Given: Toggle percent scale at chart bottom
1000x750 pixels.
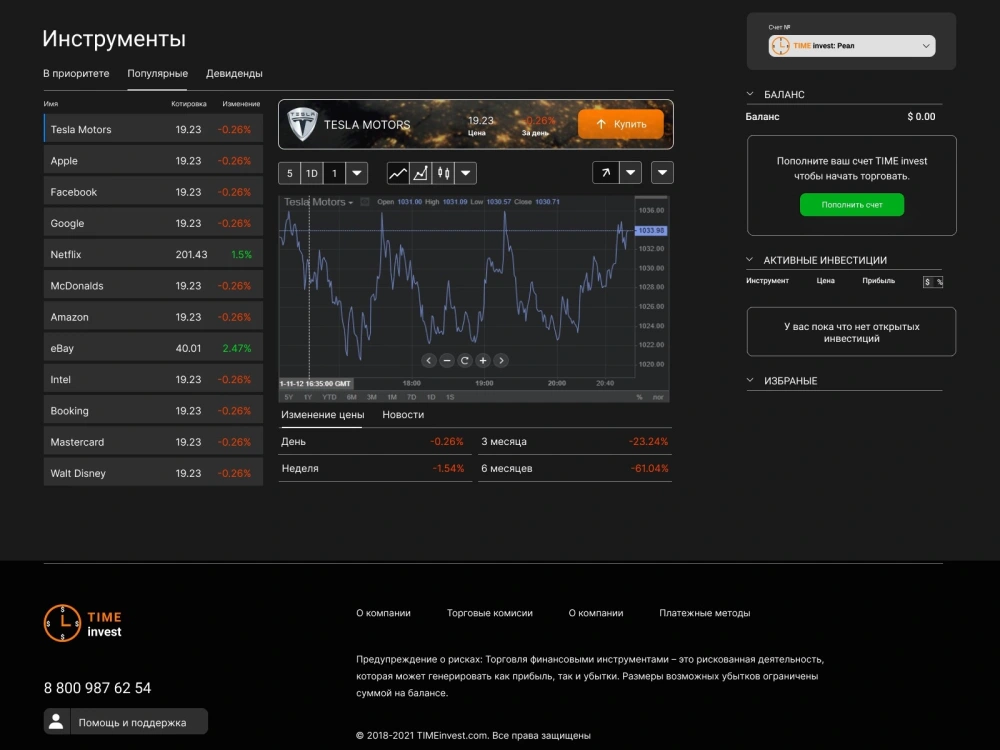Looking at the screenshot, I should pos(639,397).
